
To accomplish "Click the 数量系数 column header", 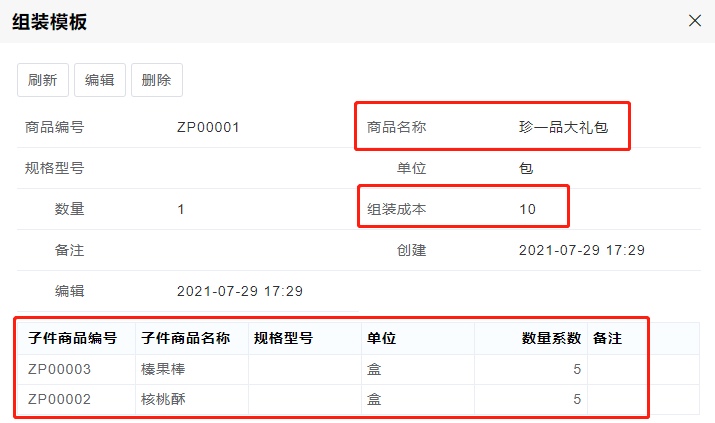I will point(551,339).
